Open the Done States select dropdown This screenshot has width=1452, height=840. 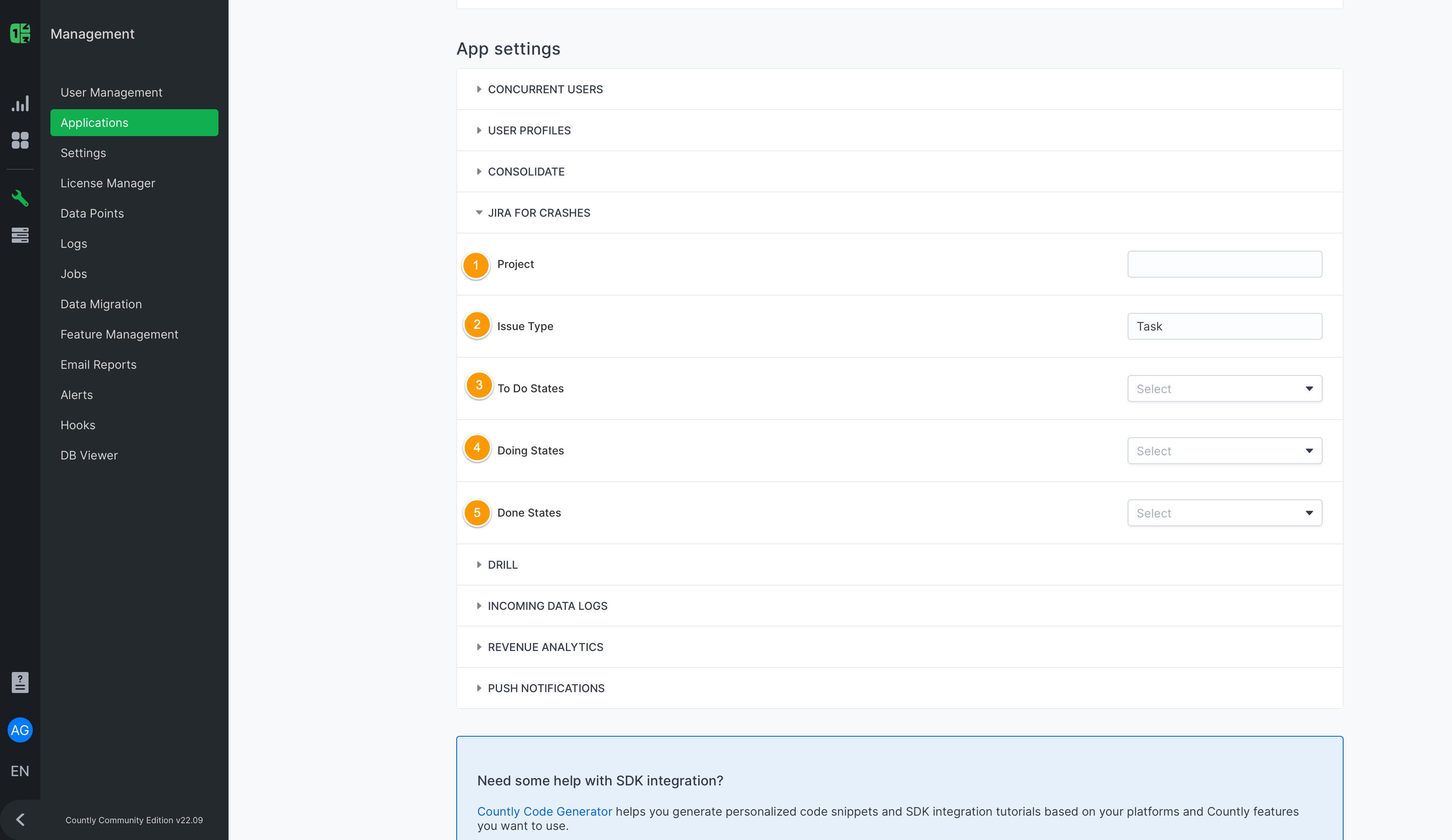(1224, 513)
